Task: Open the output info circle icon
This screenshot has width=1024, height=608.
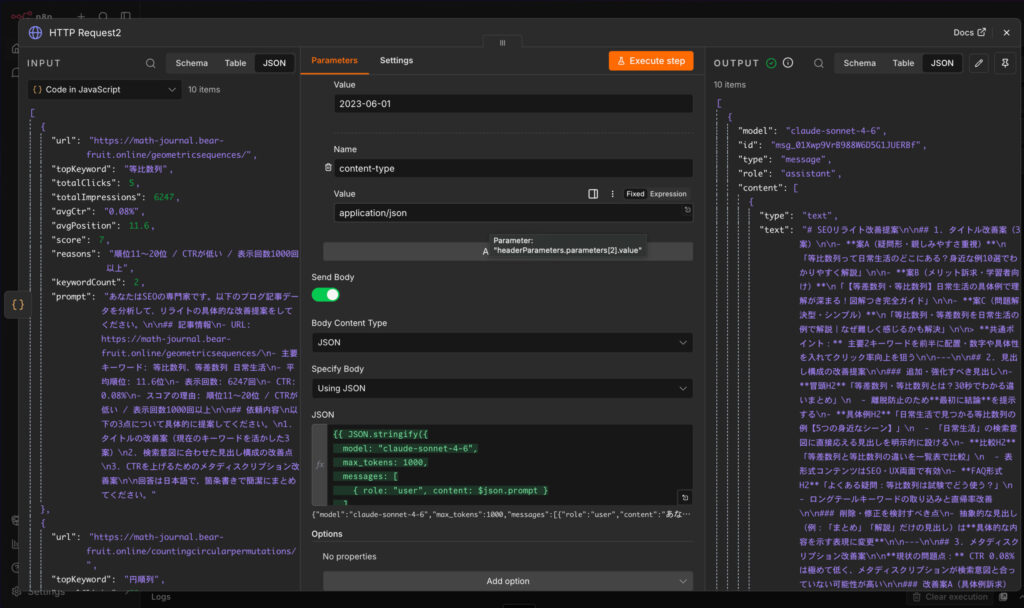Action: click(788, 63)
